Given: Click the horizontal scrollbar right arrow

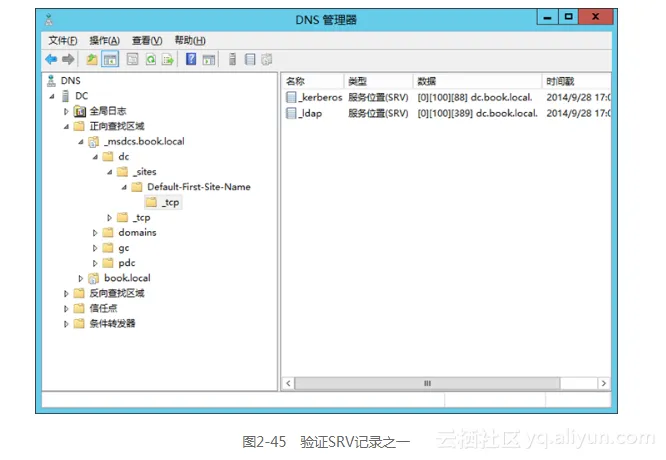Looking at the screenshot, I should (x=604, y=384).
